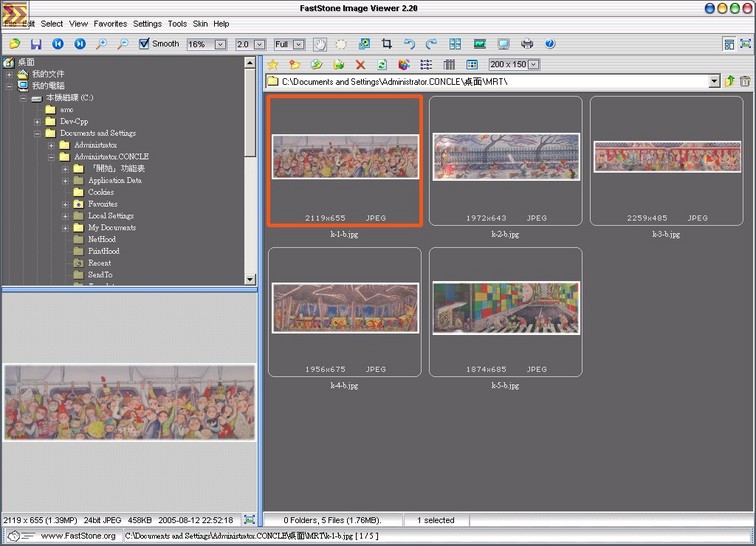Click the Zoom In magnifier
This screenshot has width=756, height=546.
point(101,44)
